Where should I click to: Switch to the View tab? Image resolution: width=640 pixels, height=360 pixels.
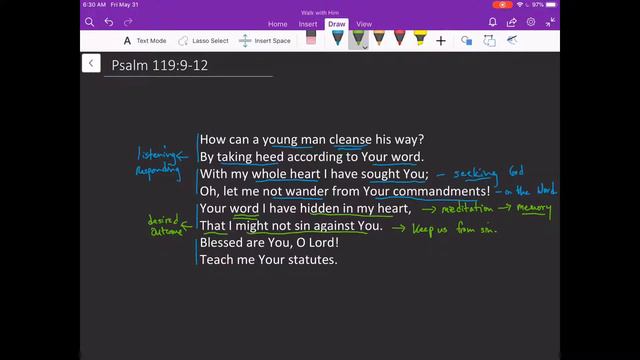(364, 24)
